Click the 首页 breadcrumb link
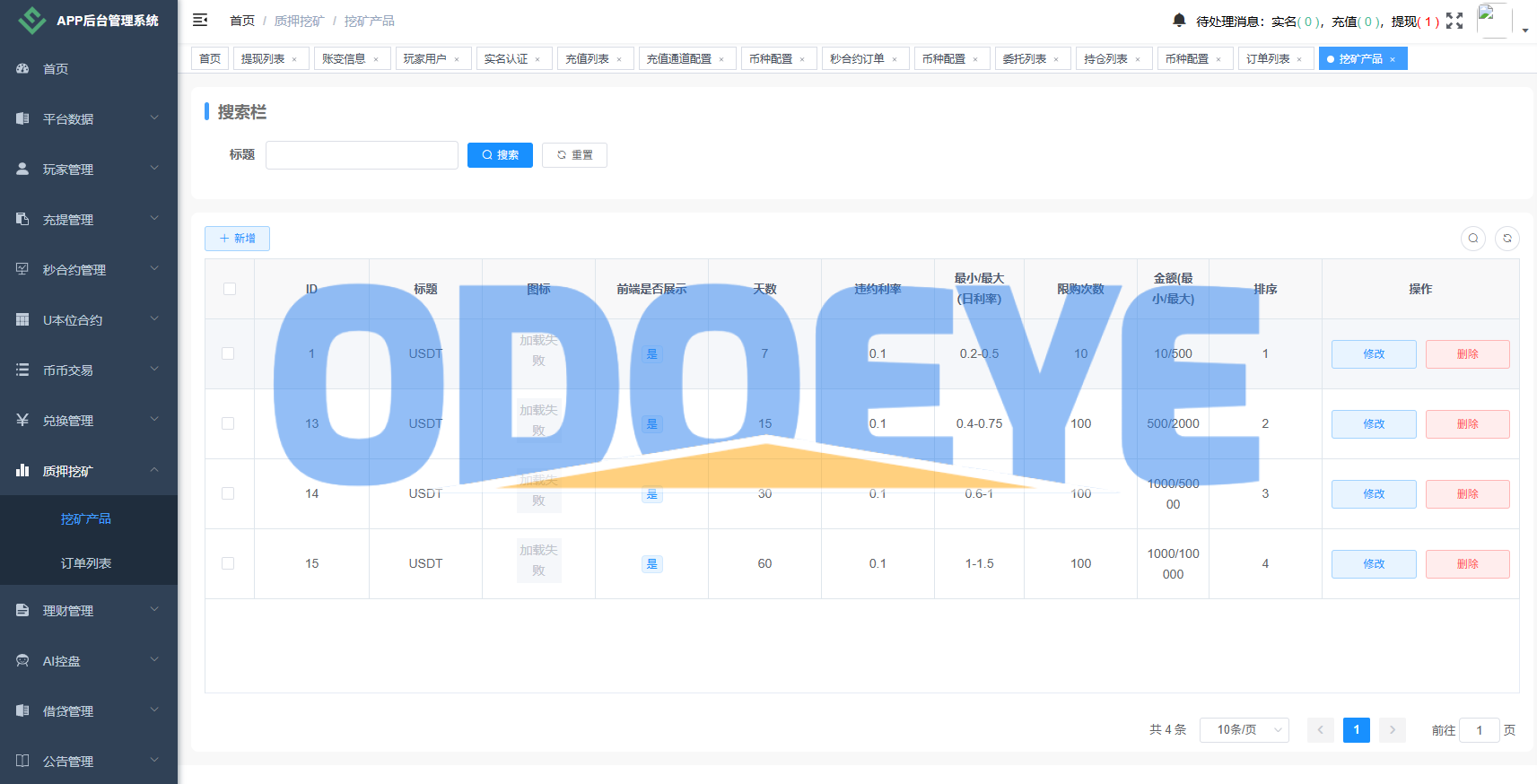 click(x=242, y=21)
